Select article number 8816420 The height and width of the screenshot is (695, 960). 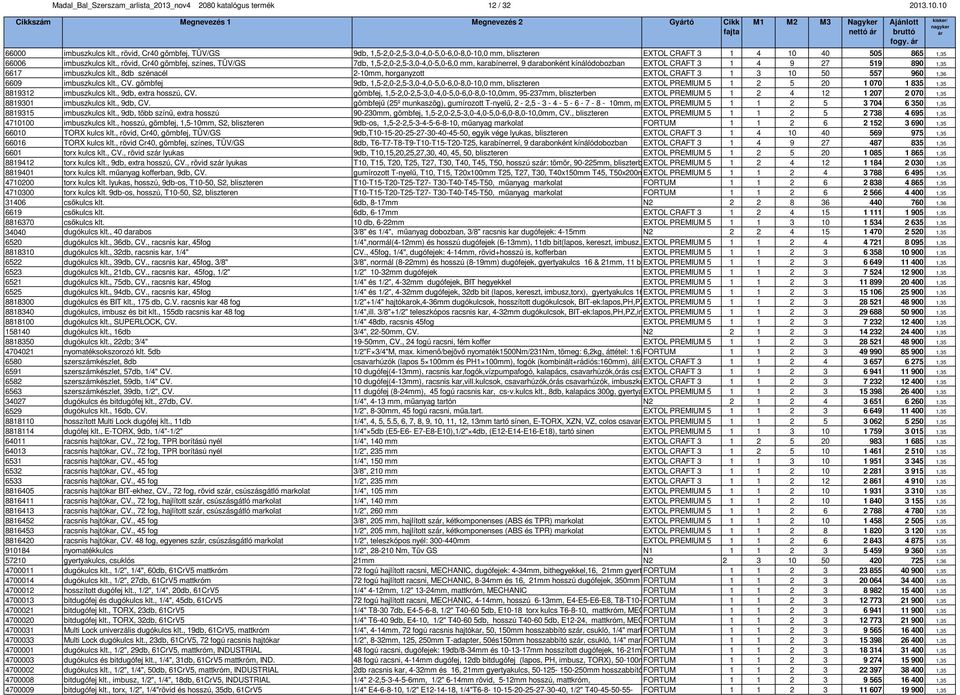pyautogui.click(x=20, y=541)
